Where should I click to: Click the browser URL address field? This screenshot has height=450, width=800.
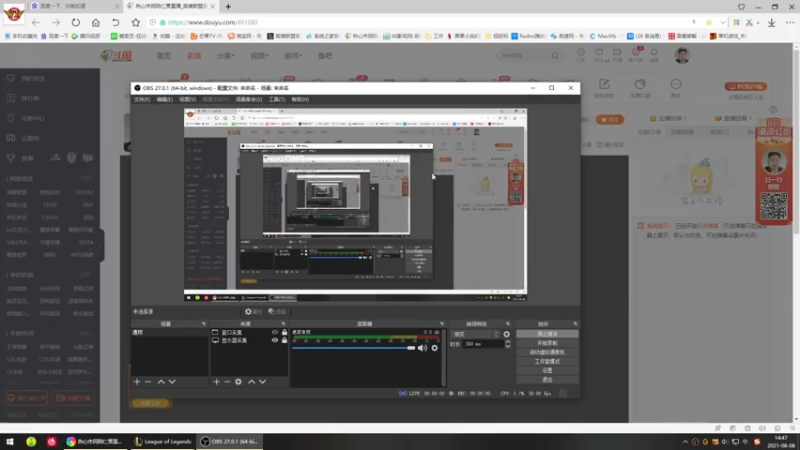pyautogui.click(x=418, y=22)
